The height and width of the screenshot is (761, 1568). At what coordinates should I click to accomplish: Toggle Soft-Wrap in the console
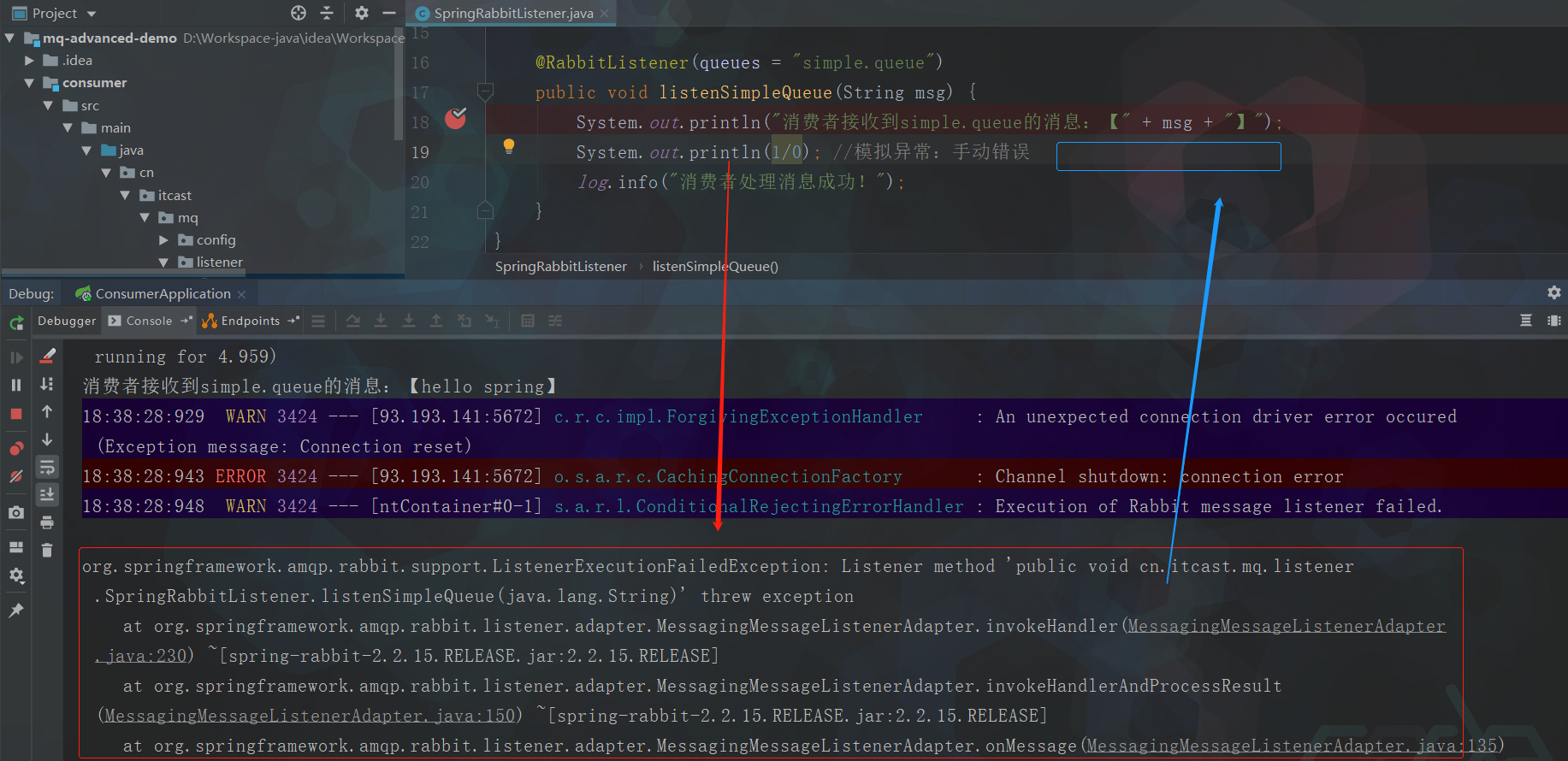tap(47, 467)
